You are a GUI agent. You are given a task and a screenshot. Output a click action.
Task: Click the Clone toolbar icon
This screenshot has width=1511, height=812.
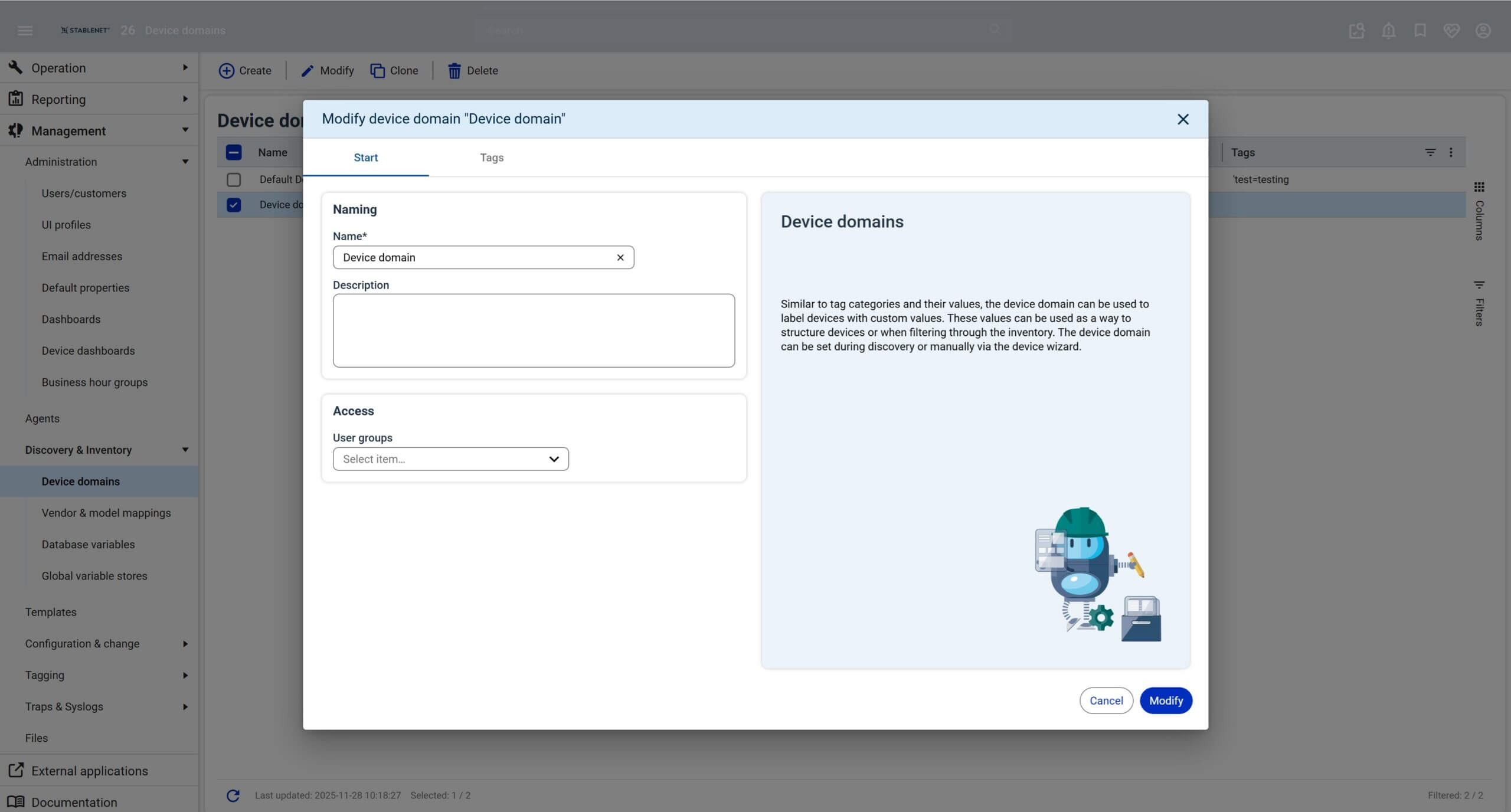coord(377,71)
